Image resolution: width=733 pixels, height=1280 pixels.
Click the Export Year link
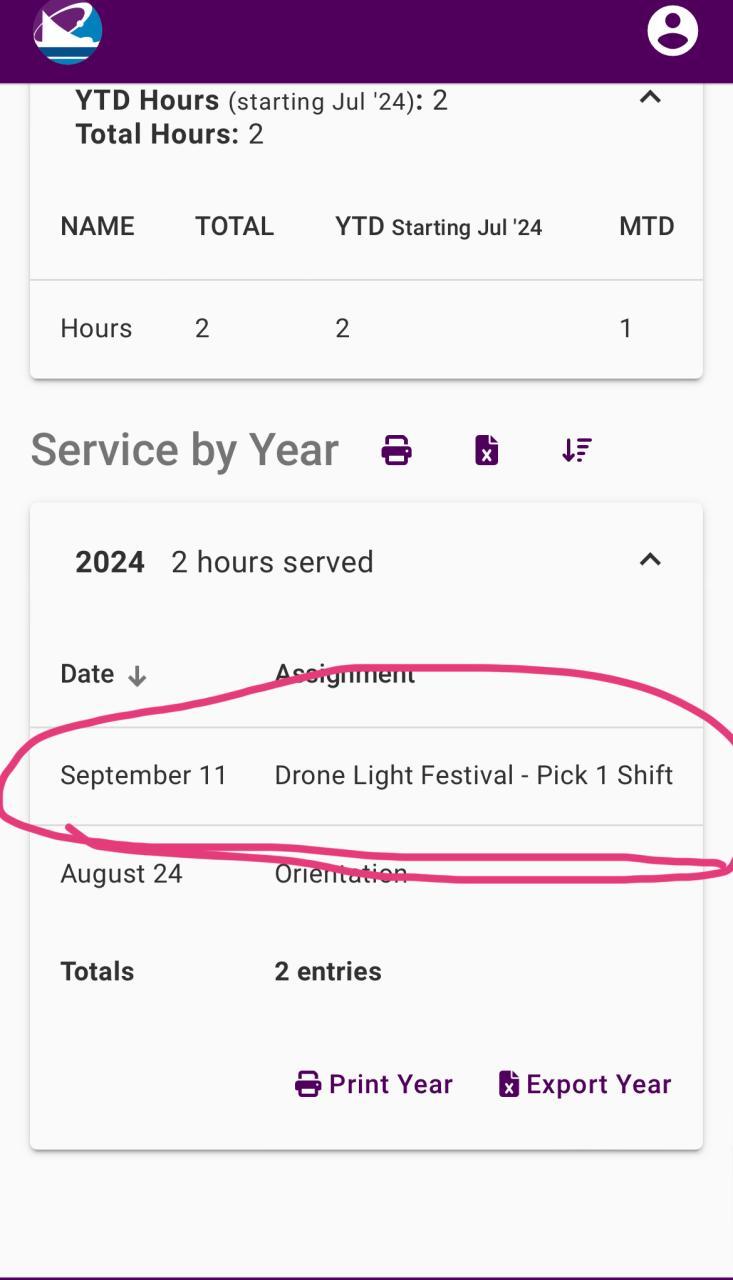[598, 1084]
